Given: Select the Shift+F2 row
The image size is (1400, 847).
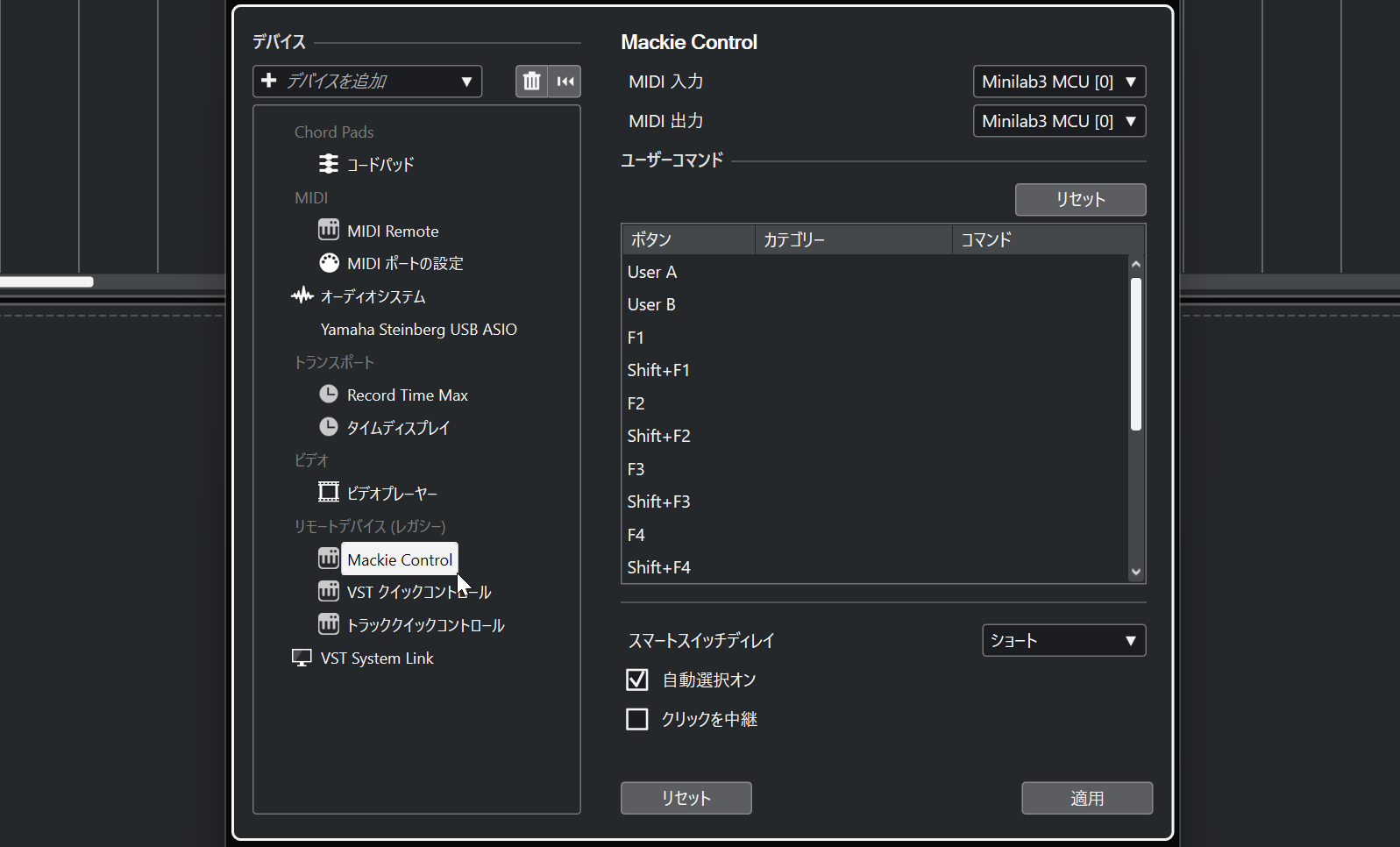Looking at the screenshot, I should point(875,436).
